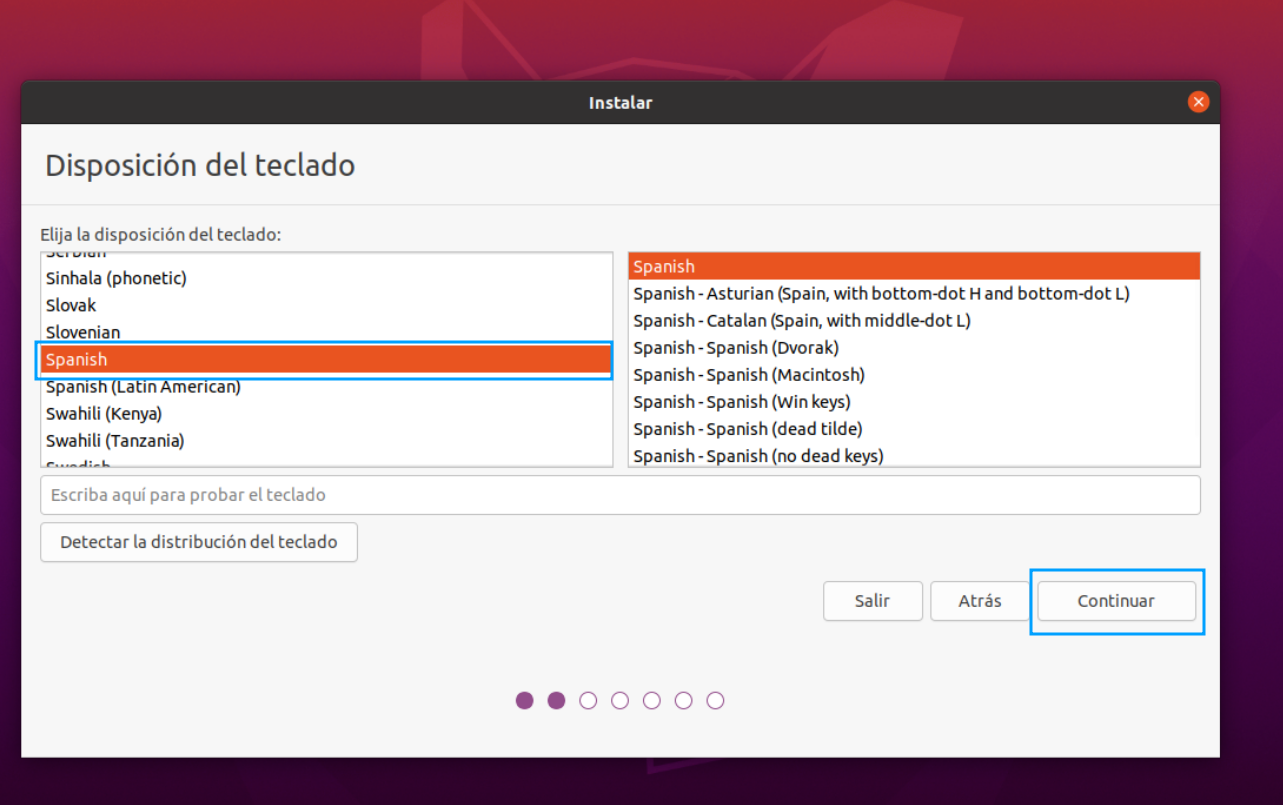Choose Slovenian in the layout list

pos(326,332)
